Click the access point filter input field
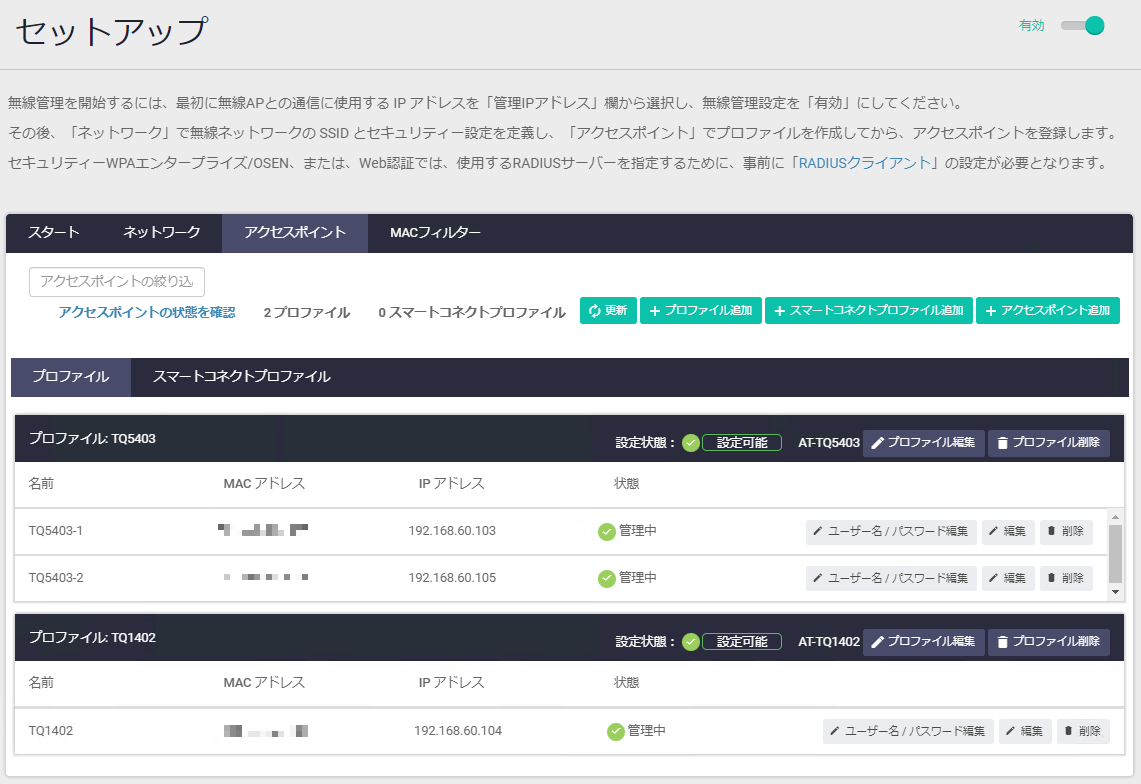The image size is (1141, 784). [117, 282]
